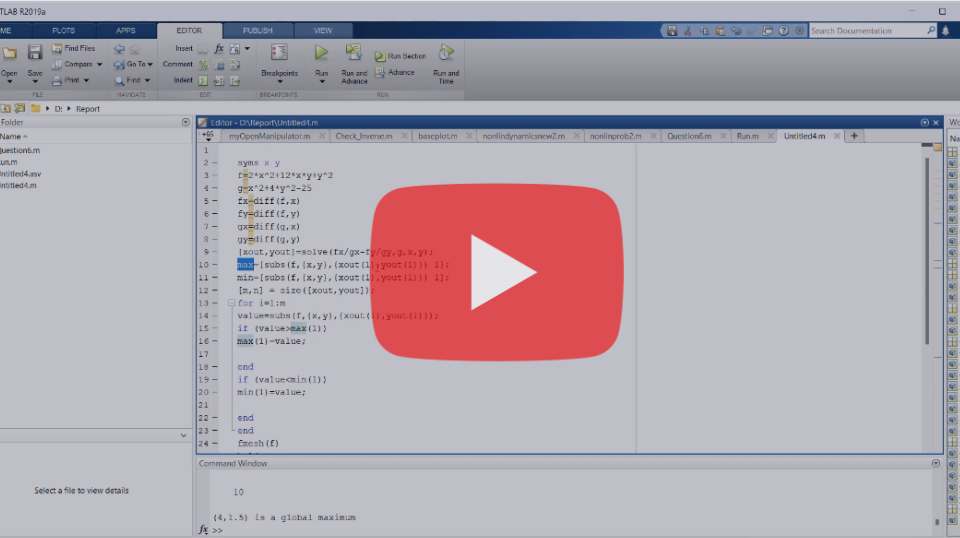Toggle breakpoint on line 10 dash
This screenshot has height=538, width=960.
point(217,265)
